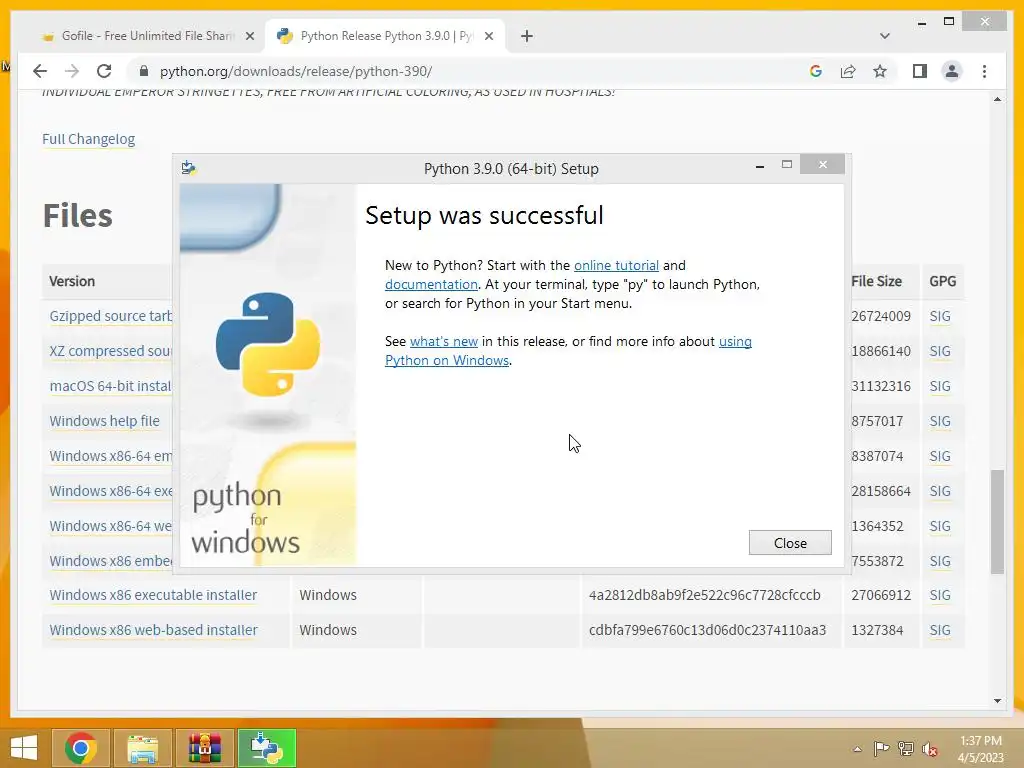Screen dimensions: 1024x768
Task: Click the setup dialog title bar installer icon
Action: (189, 168)
